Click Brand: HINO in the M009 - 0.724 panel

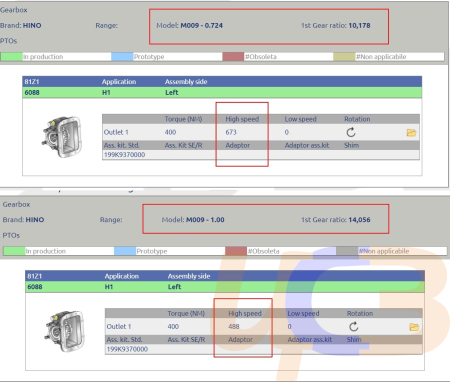21,25
